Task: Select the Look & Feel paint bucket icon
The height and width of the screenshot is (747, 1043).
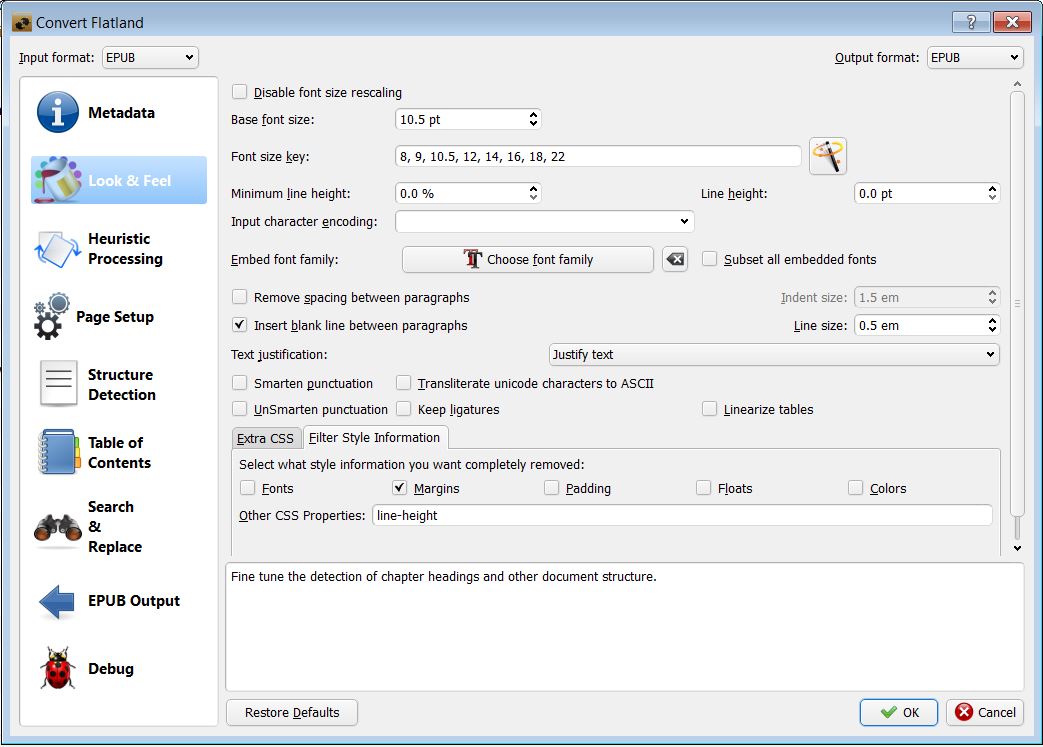Action: pos(57,180)
